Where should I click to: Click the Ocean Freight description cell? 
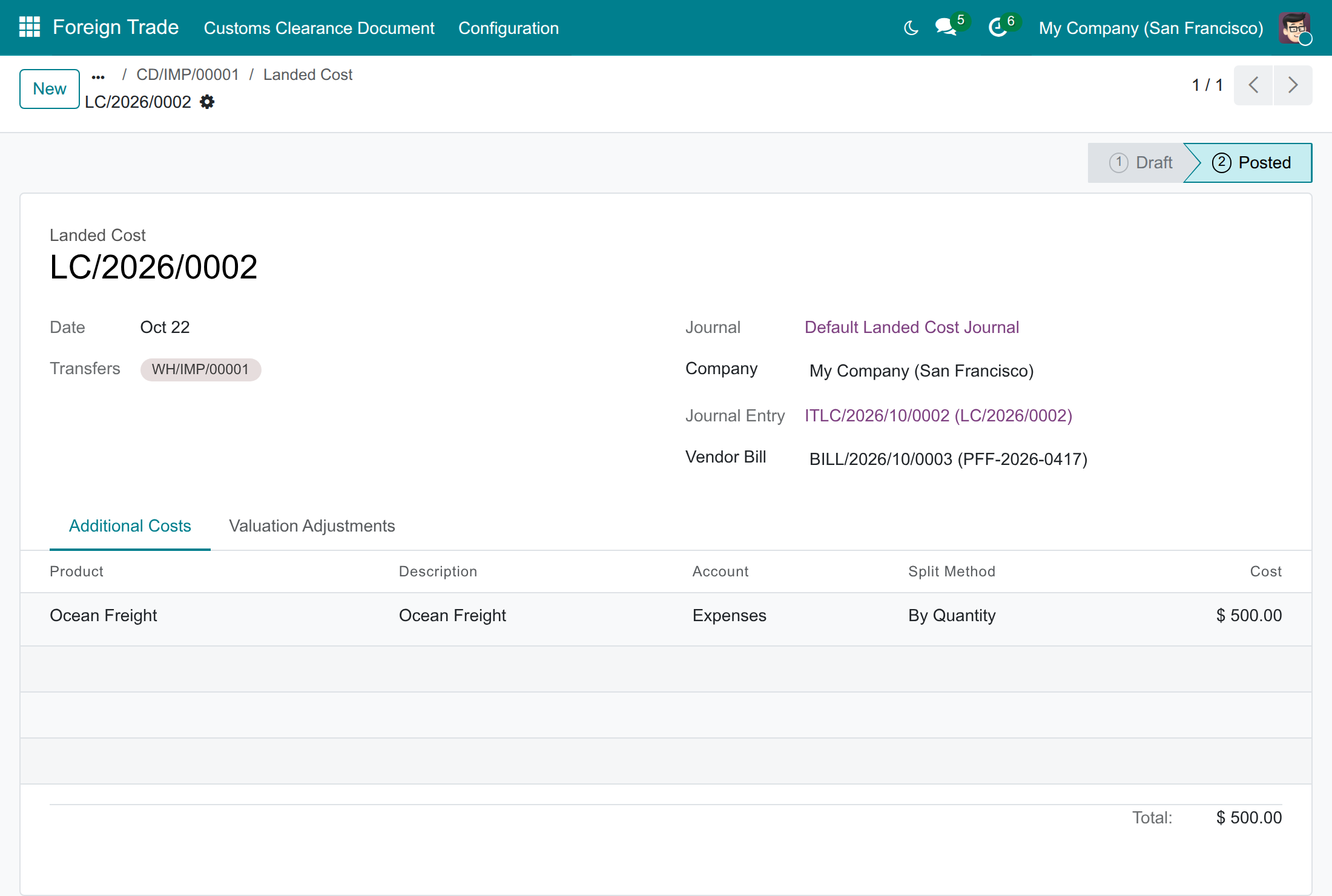(x=452, y=615)
